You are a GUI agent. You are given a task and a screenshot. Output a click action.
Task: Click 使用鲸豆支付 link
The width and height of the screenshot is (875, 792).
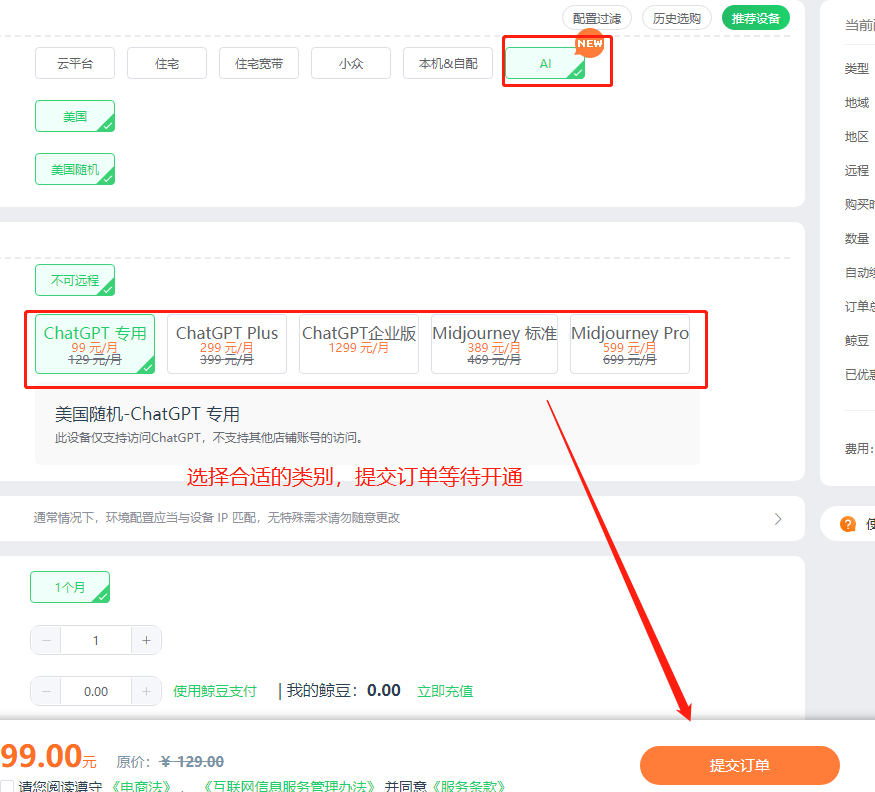(214, 692)
